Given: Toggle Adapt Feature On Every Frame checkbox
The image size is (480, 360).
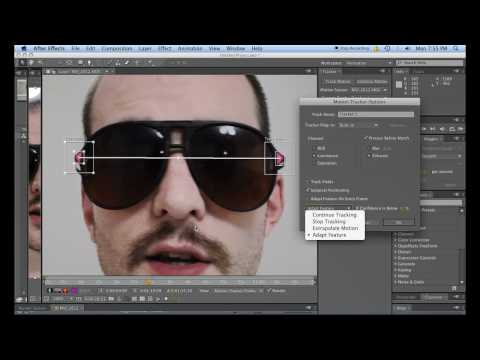Looking at the screenshot, I should point(308,198).
